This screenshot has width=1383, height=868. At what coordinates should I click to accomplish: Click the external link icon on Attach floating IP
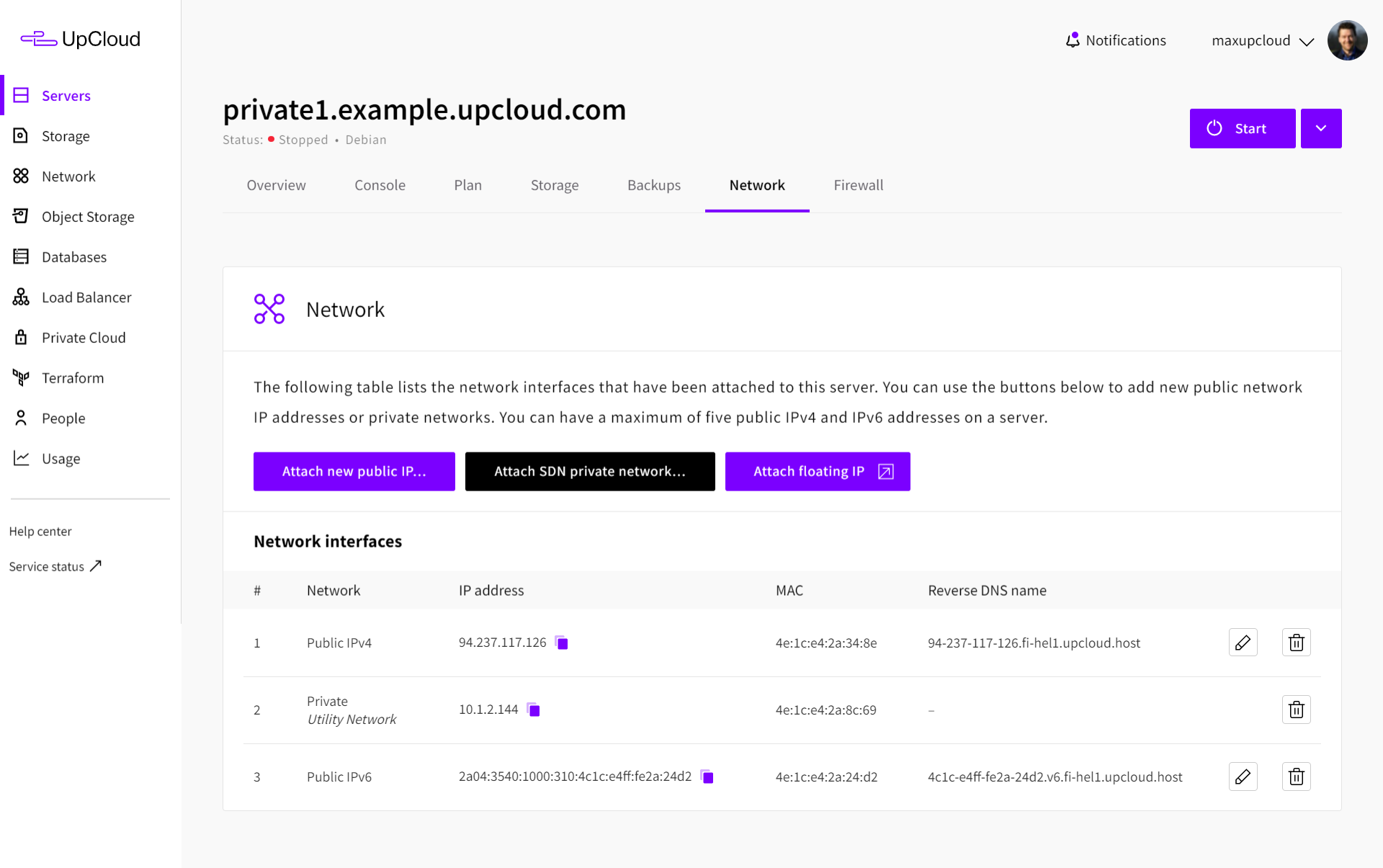[x=886, y=472]
